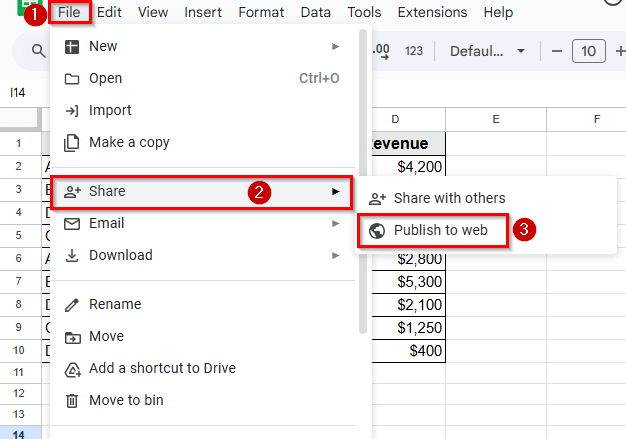Click the Make a copy icon
The height and width of the screenshot is (439, 626).
click(x=72, y=143)
